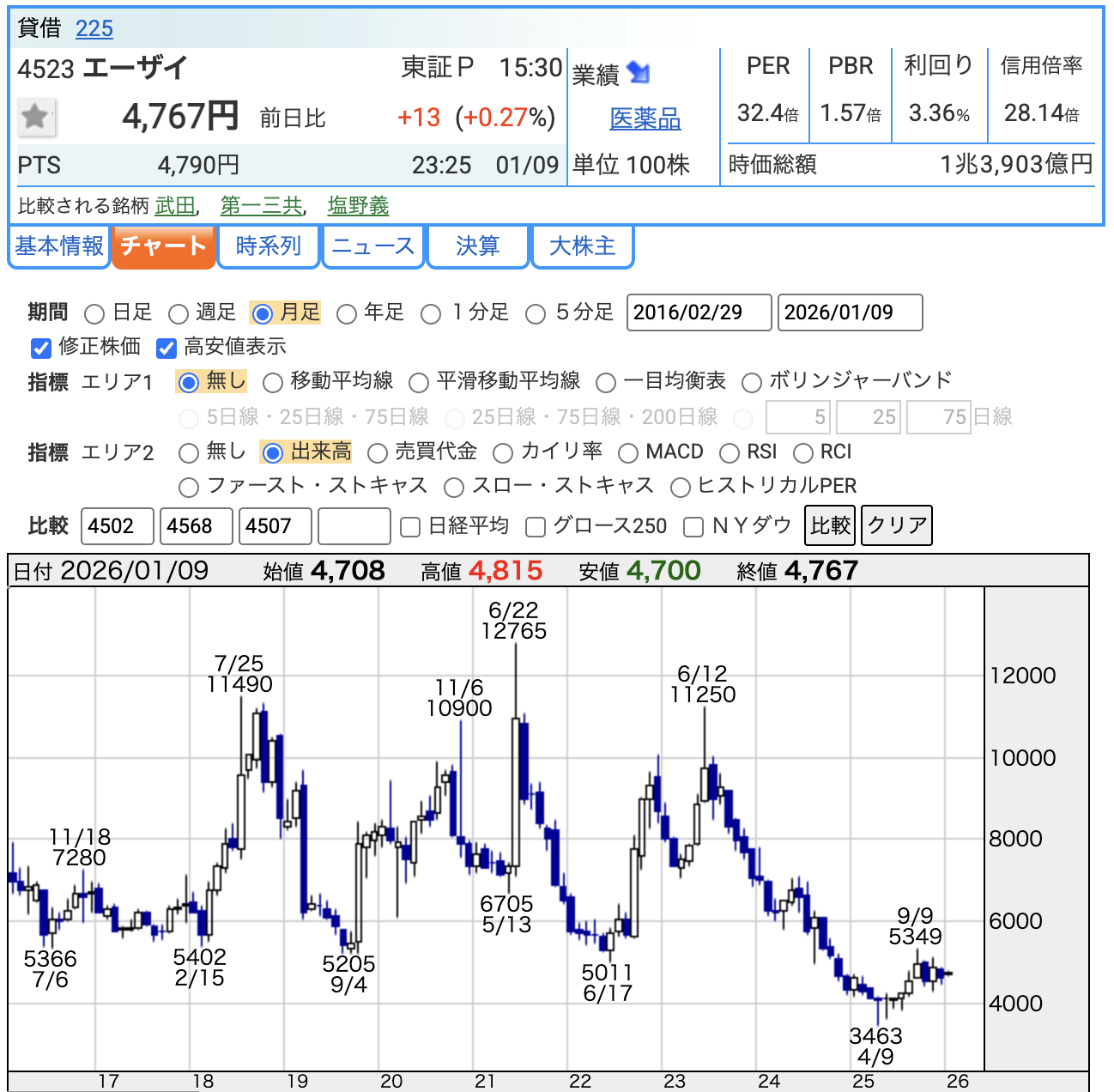Viewport: 1114px width, 1092px height.
Task: Open the 医薬品 sector link
Action: (645, 118)
